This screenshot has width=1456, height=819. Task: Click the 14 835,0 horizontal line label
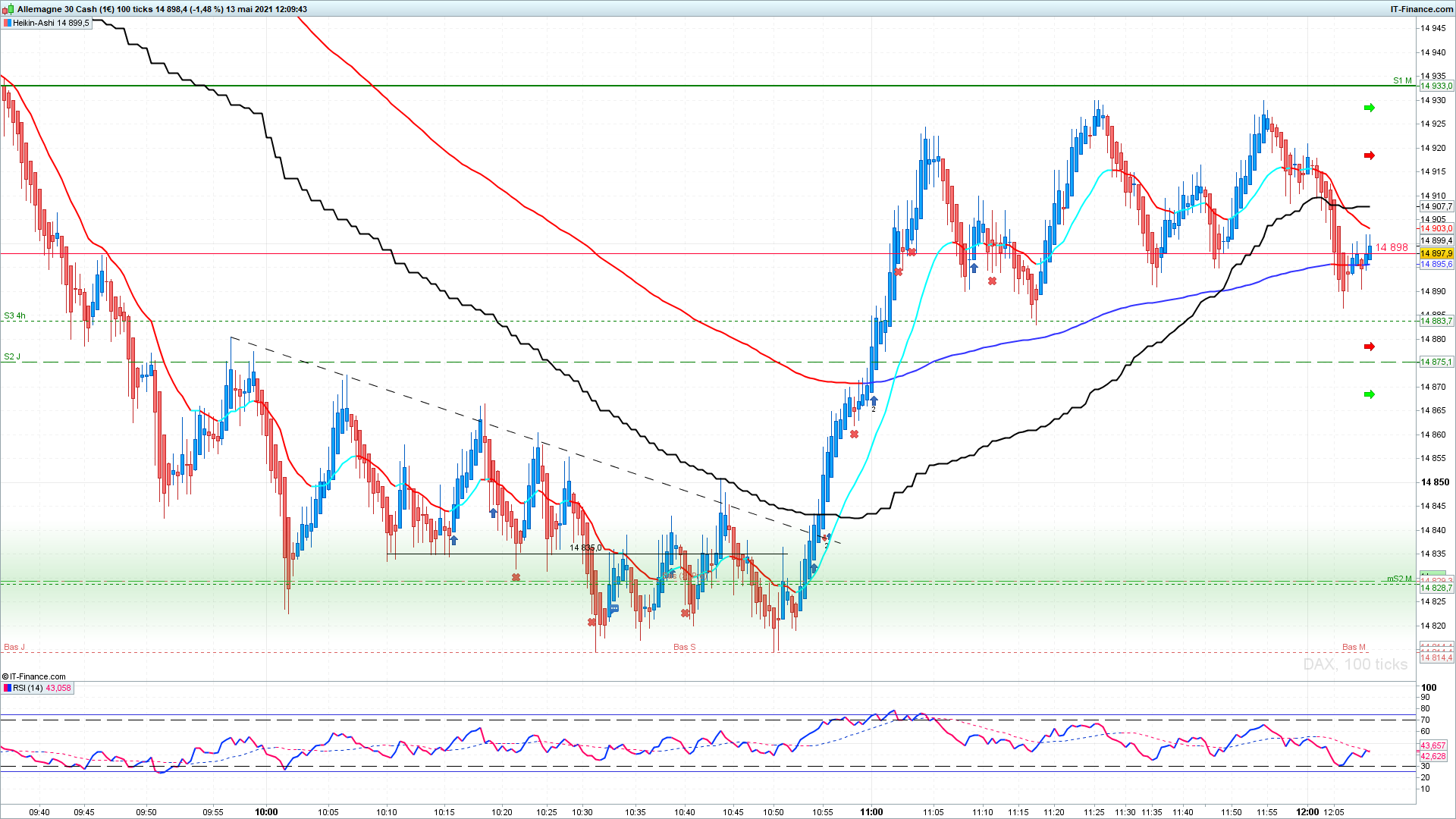(585, 548)
